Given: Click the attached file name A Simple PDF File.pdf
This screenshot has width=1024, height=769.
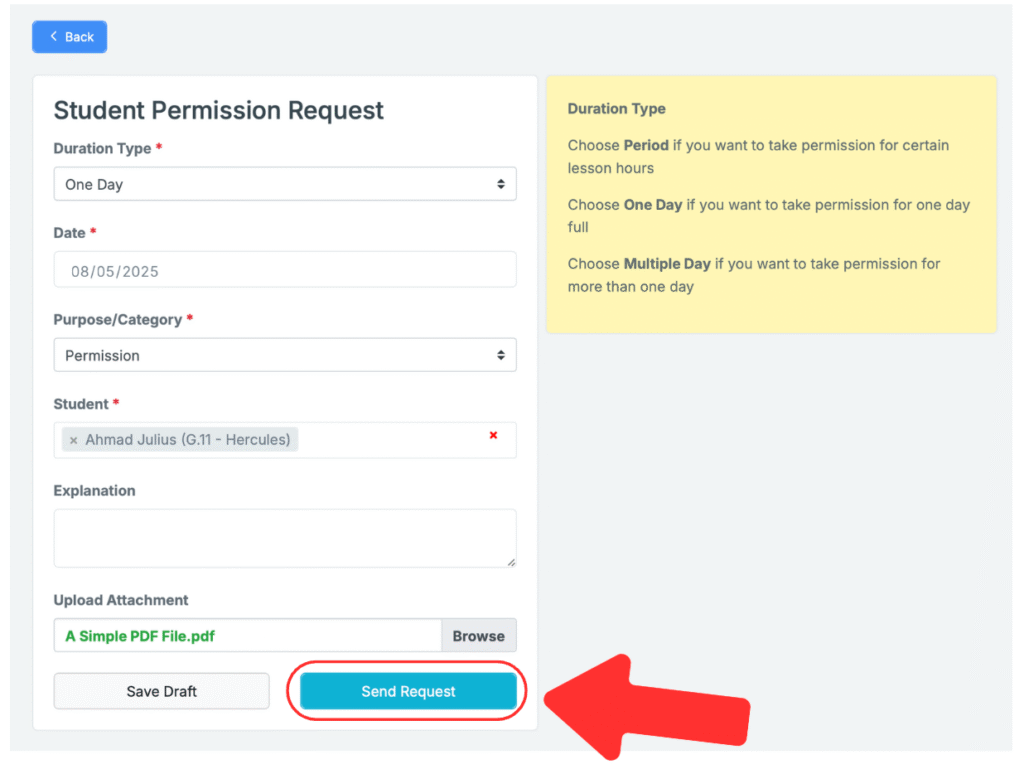Looking at the screenshot, I should [x=140, y=636].
